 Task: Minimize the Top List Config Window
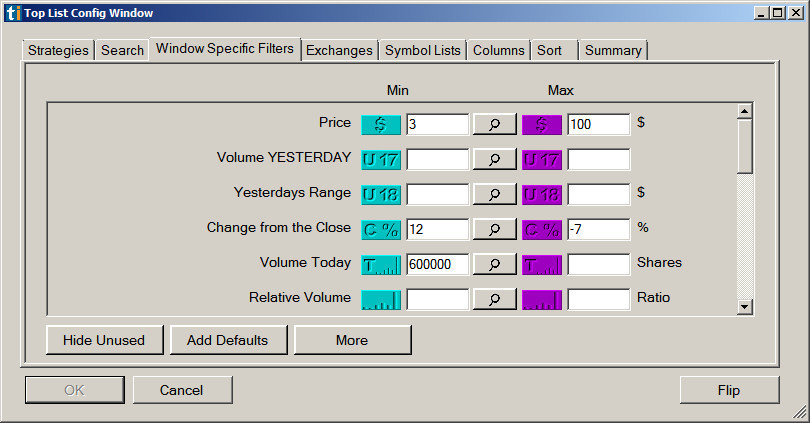point(761,13)
